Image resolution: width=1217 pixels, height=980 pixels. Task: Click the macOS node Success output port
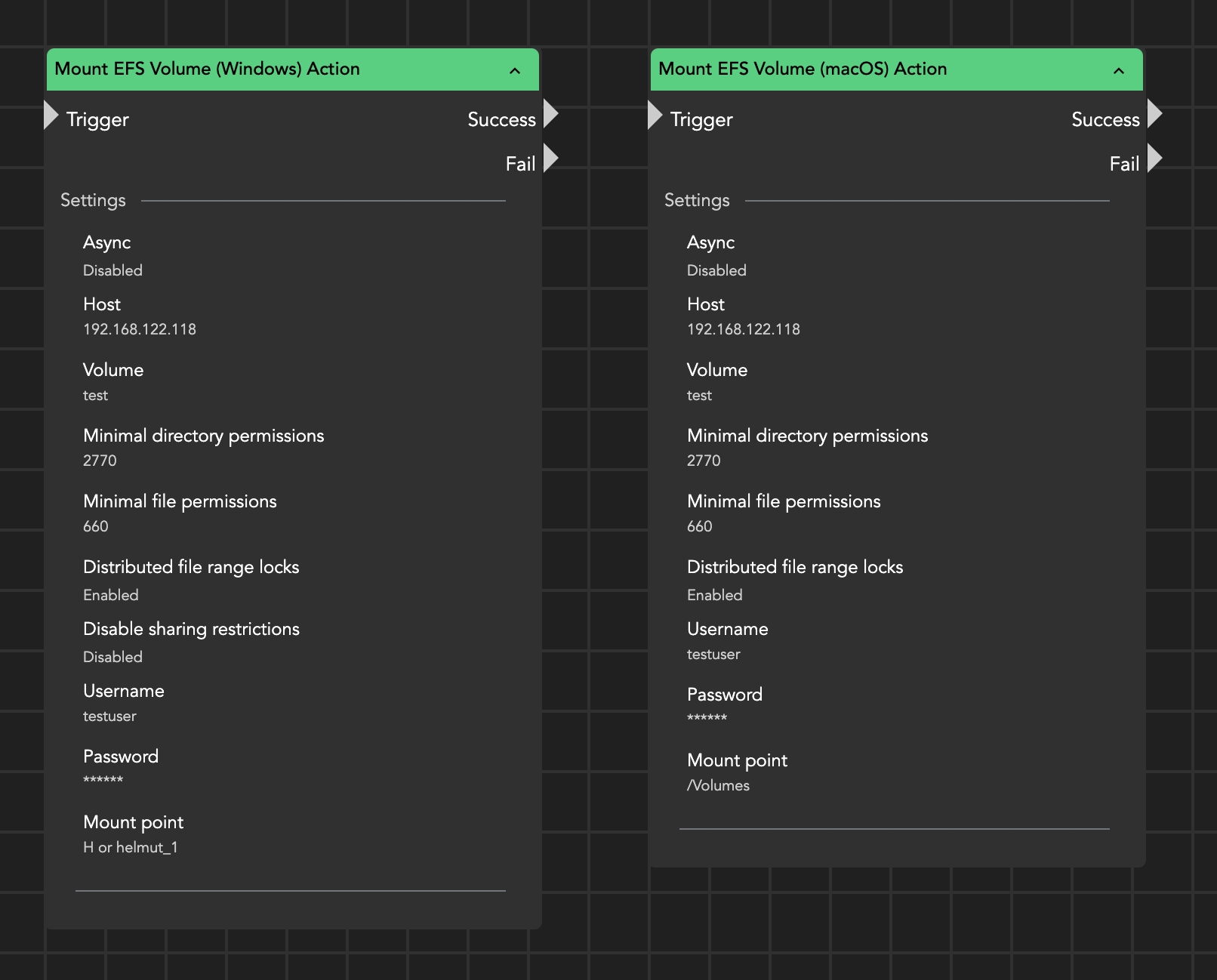pos(1154,114)
